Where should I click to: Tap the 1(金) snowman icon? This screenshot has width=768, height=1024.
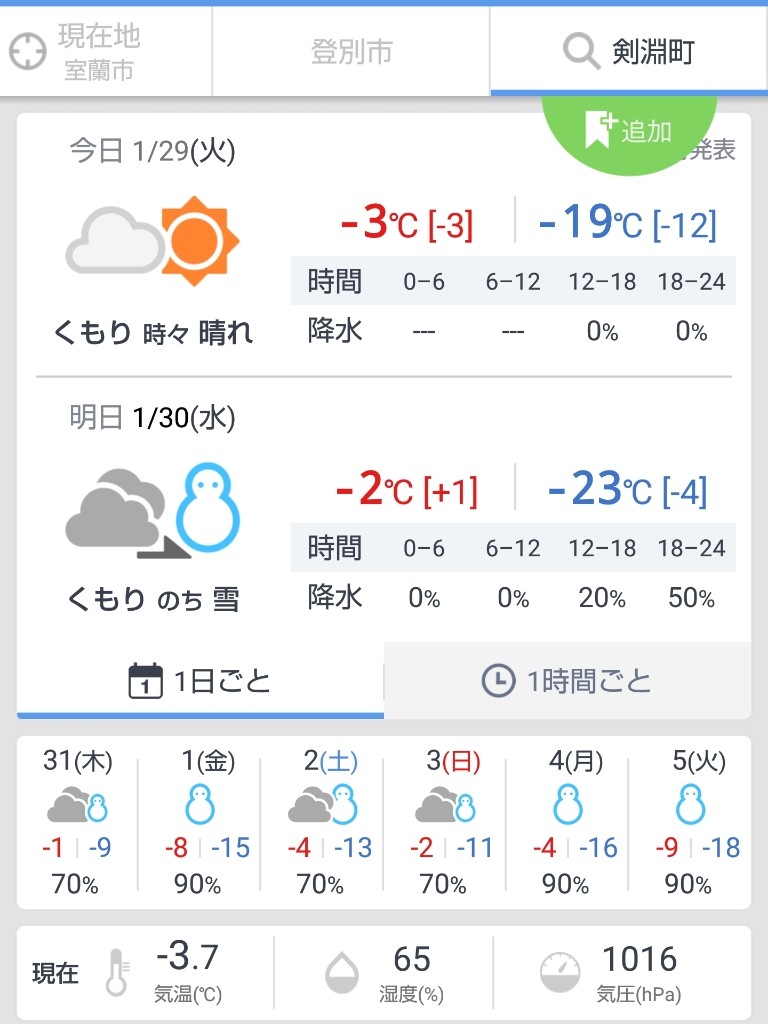(x=200, y=805)
